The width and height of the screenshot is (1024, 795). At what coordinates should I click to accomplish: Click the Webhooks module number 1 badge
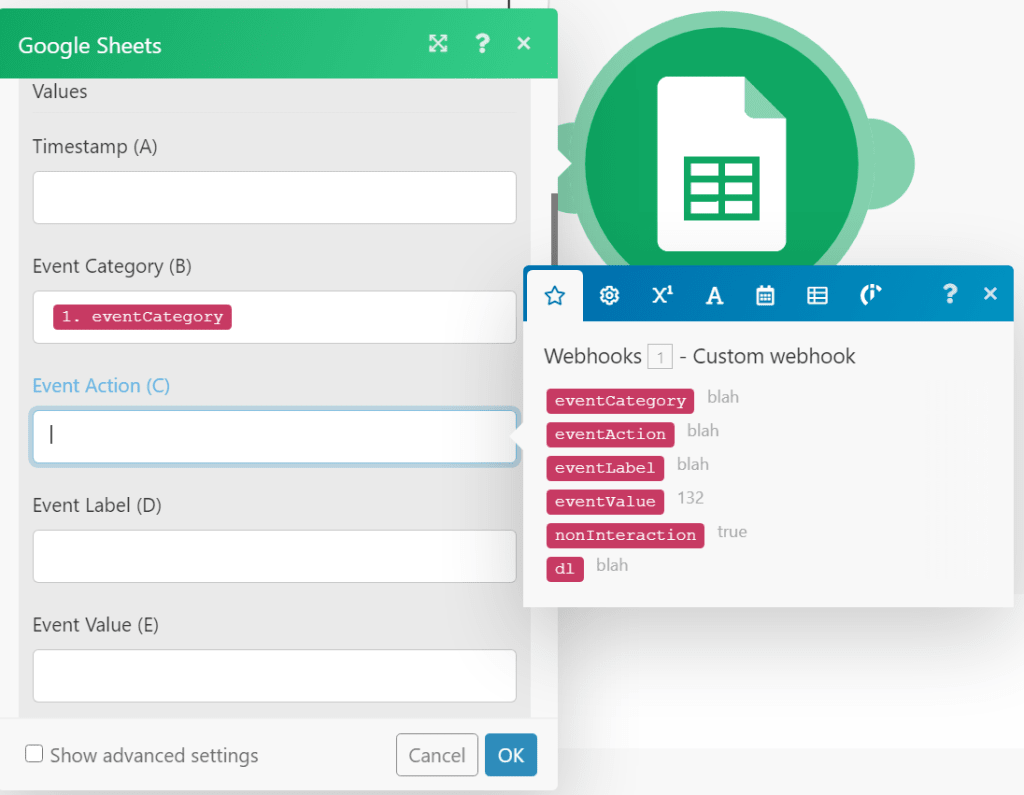660,357
